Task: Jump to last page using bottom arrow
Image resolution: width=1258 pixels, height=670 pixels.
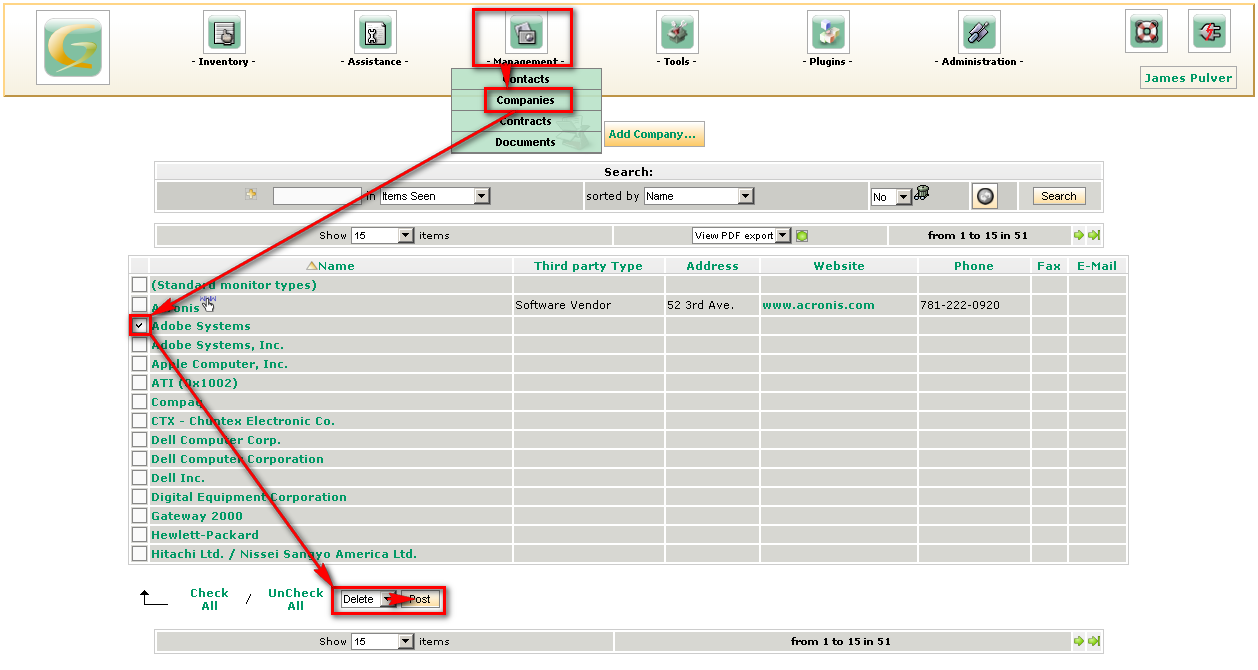Action: [x=1094, y=642]
